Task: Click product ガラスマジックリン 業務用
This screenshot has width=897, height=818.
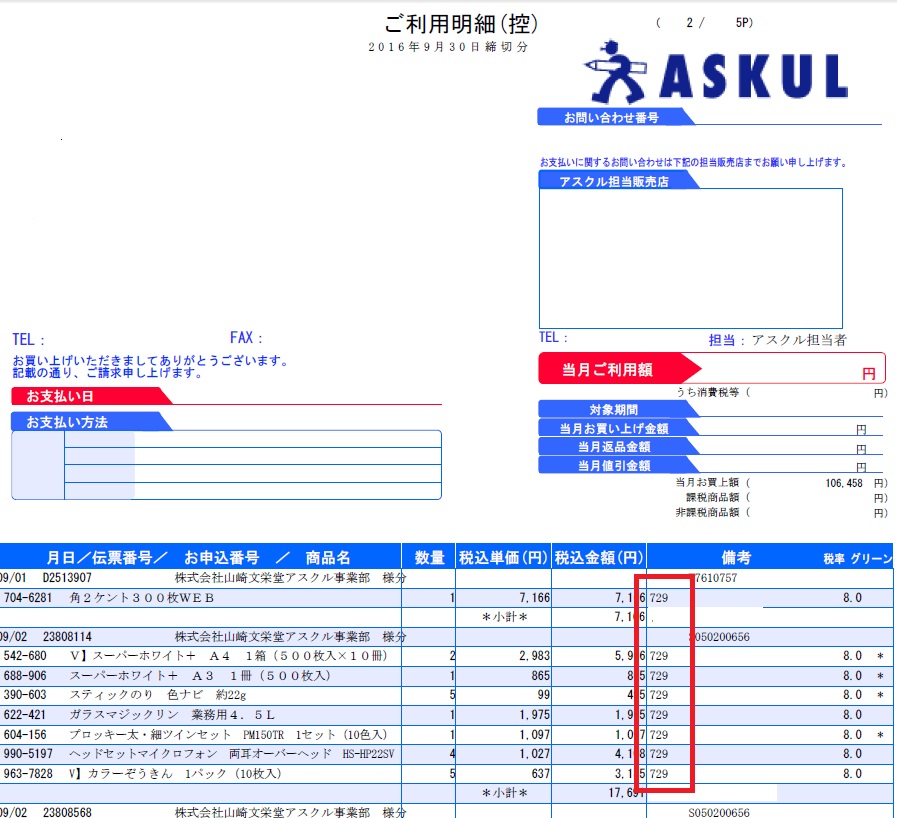Action: click(x=172, y=714)
